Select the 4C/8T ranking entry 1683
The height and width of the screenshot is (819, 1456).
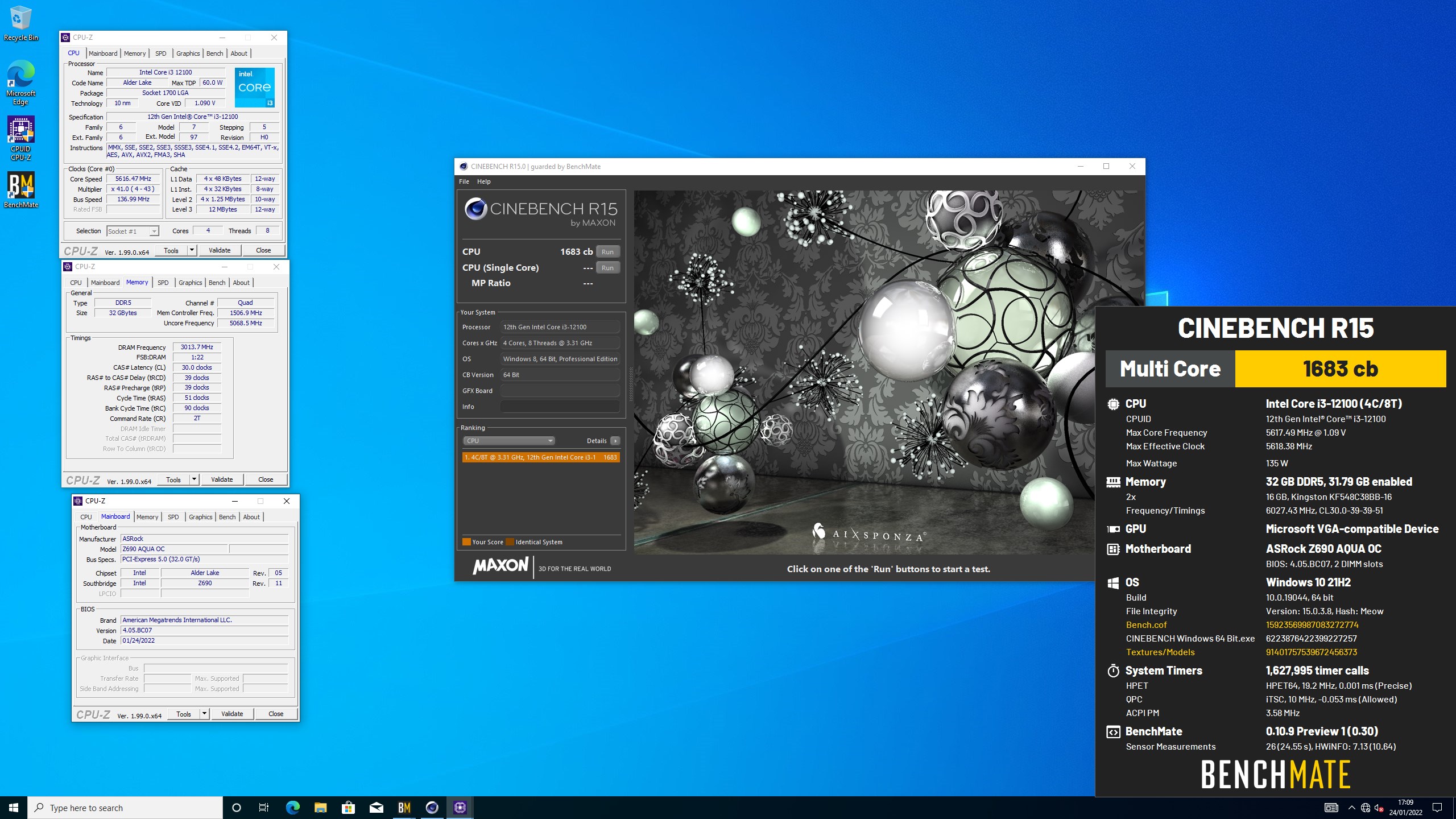541,457
